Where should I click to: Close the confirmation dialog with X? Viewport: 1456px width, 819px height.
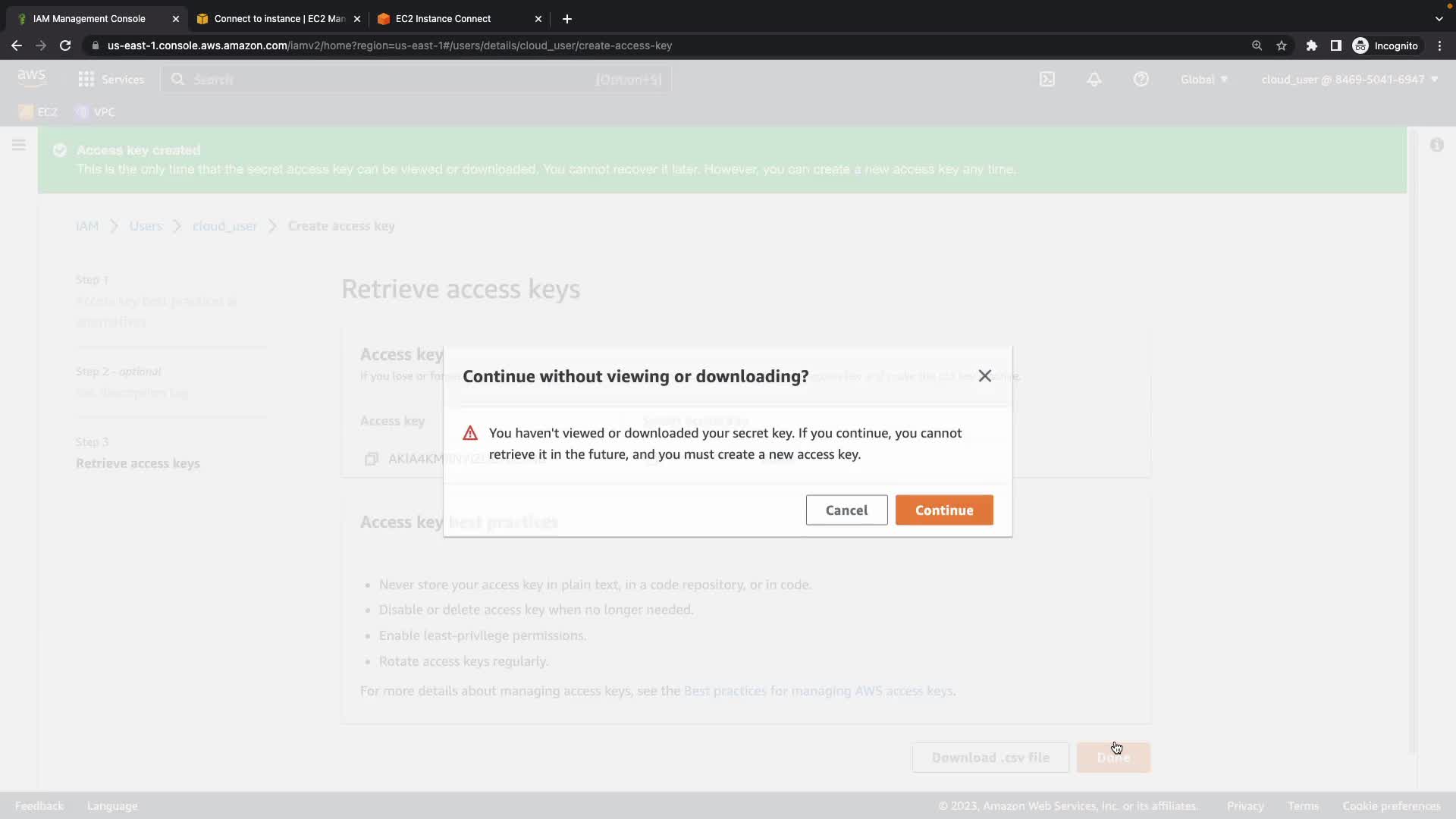(x=984, y=376)
